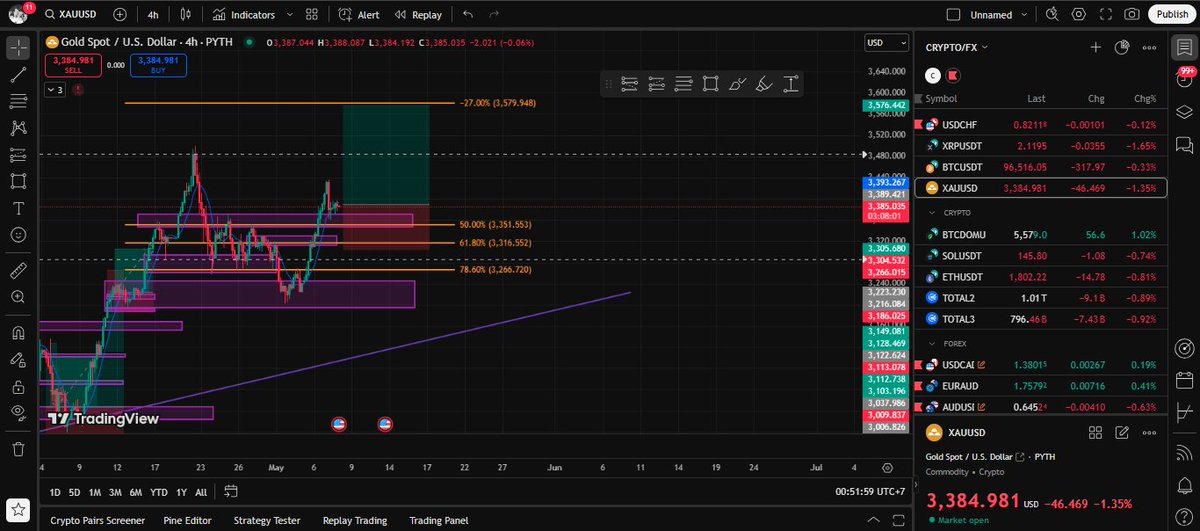Toggle lock all drawings
Viewport: 1200px width, 531px height.
(x=18, y=386)
